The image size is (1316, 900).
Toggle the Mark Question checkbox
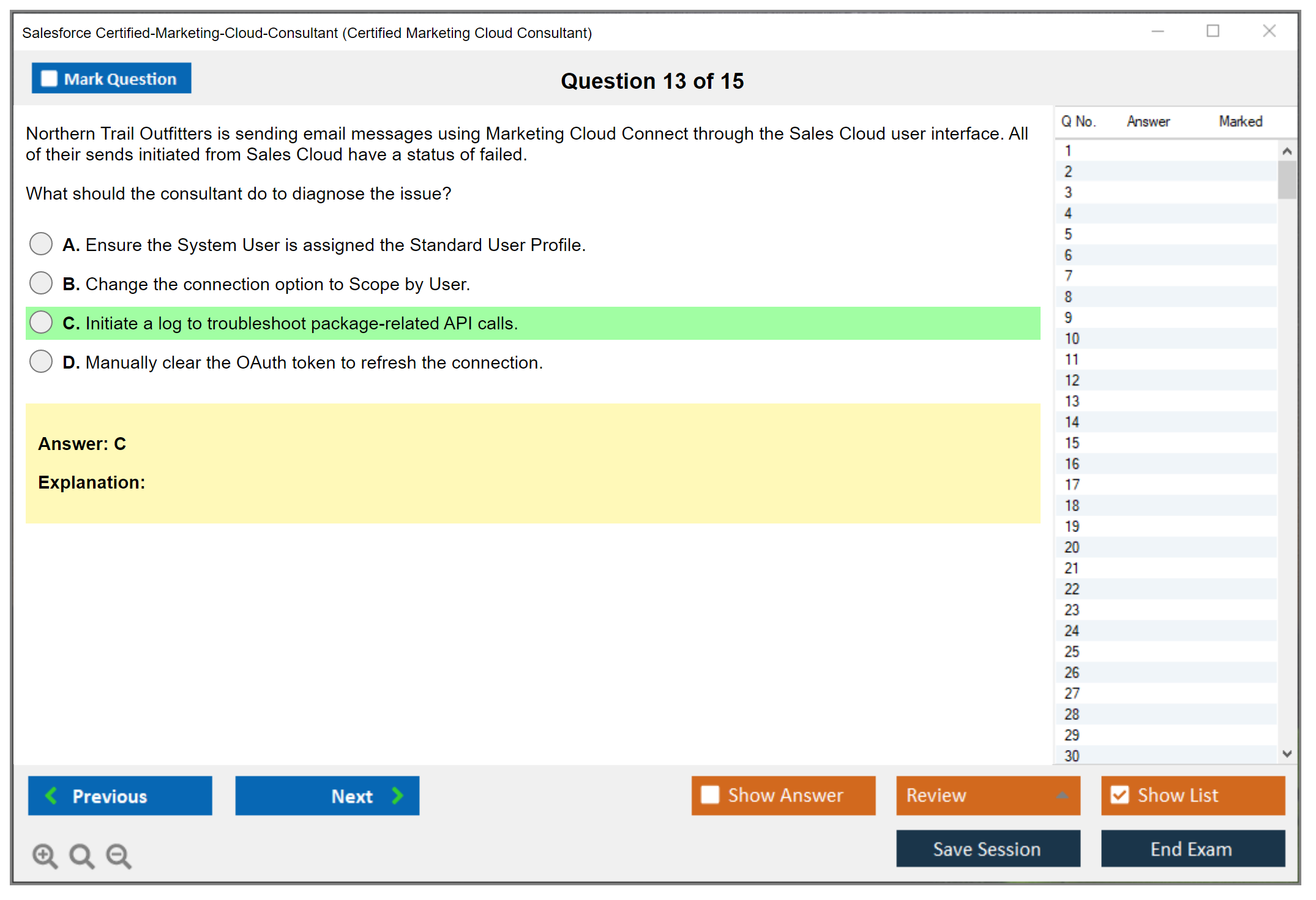49,78
